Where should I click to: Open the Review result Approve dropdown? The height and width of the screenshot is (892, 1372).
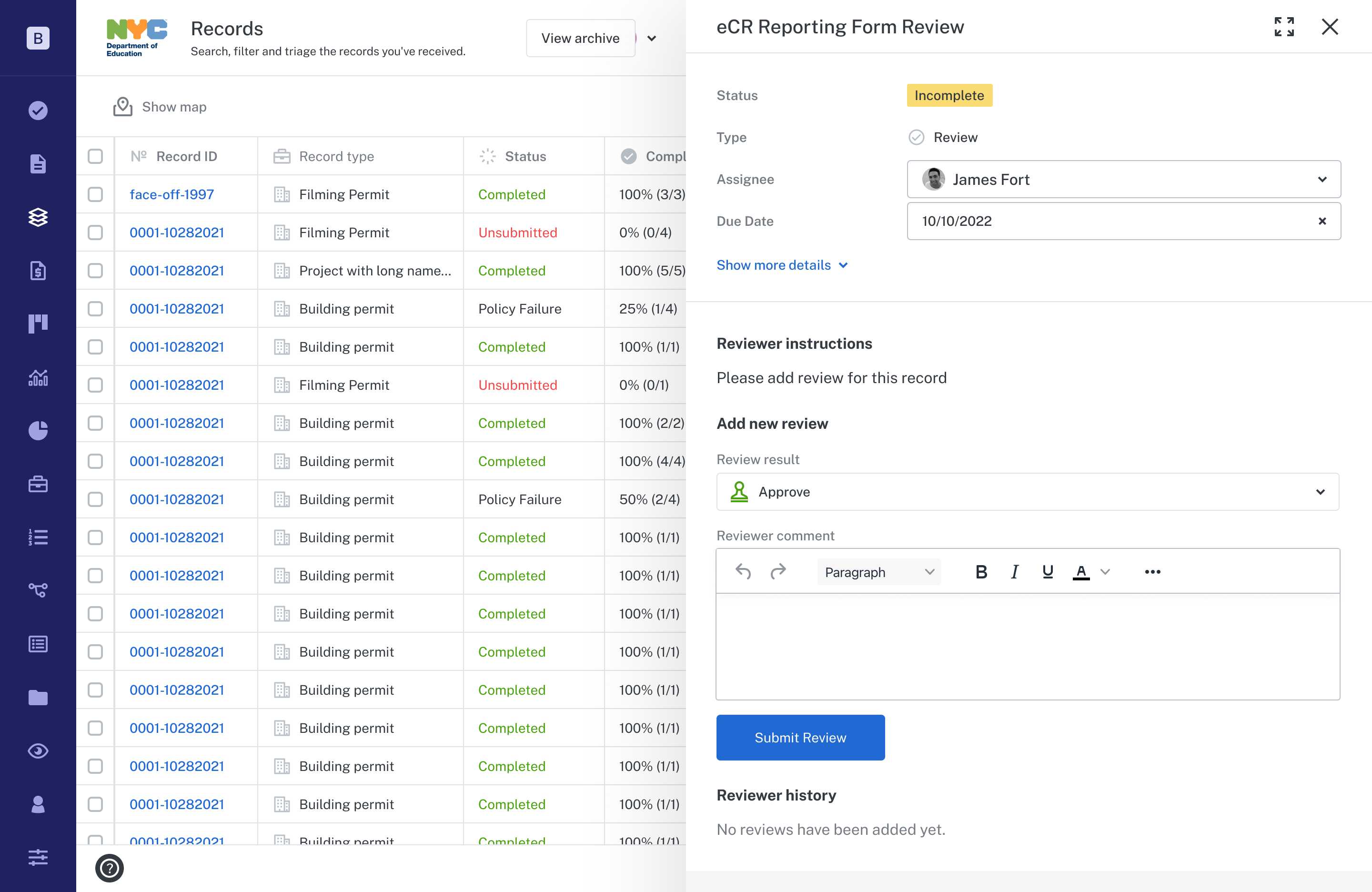click(x=1027, y=492)
